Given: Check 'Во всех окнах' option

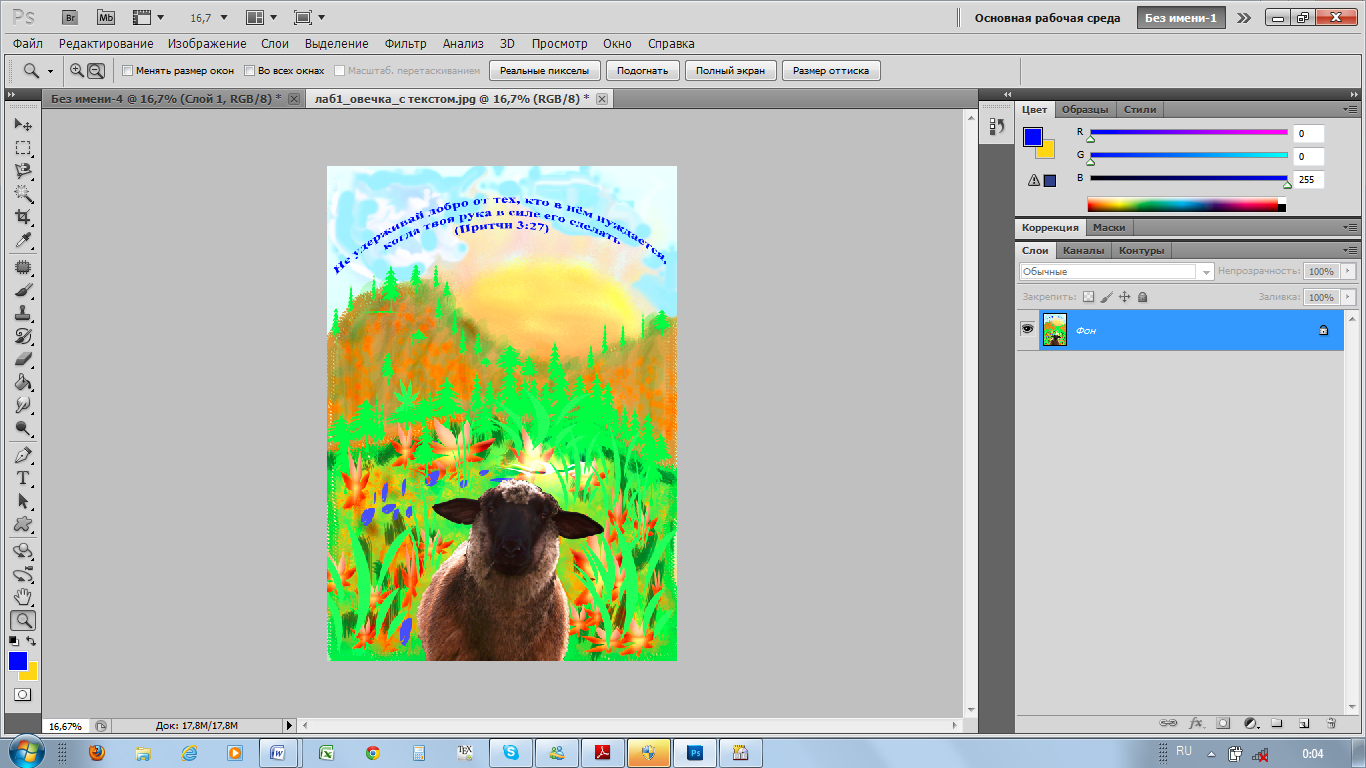Looking at the screenshot, I should pyautogui.click(x=250, y=71).
